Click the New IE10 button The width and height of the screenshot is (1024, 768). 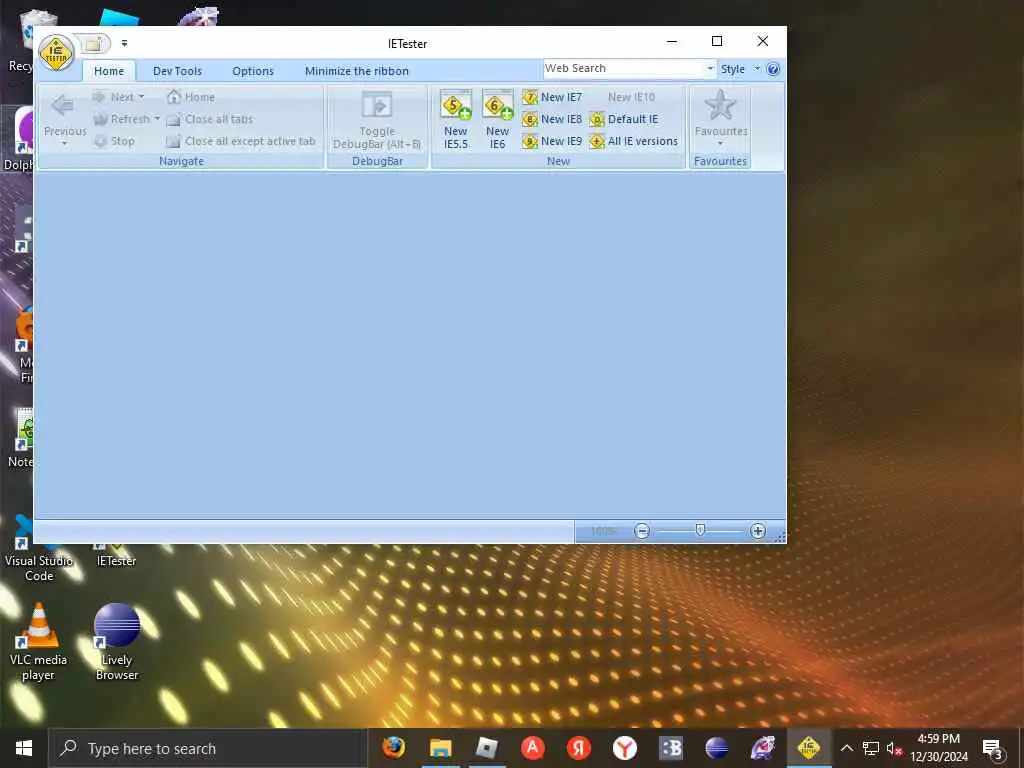pyautogui.click(x=631, y=97)
